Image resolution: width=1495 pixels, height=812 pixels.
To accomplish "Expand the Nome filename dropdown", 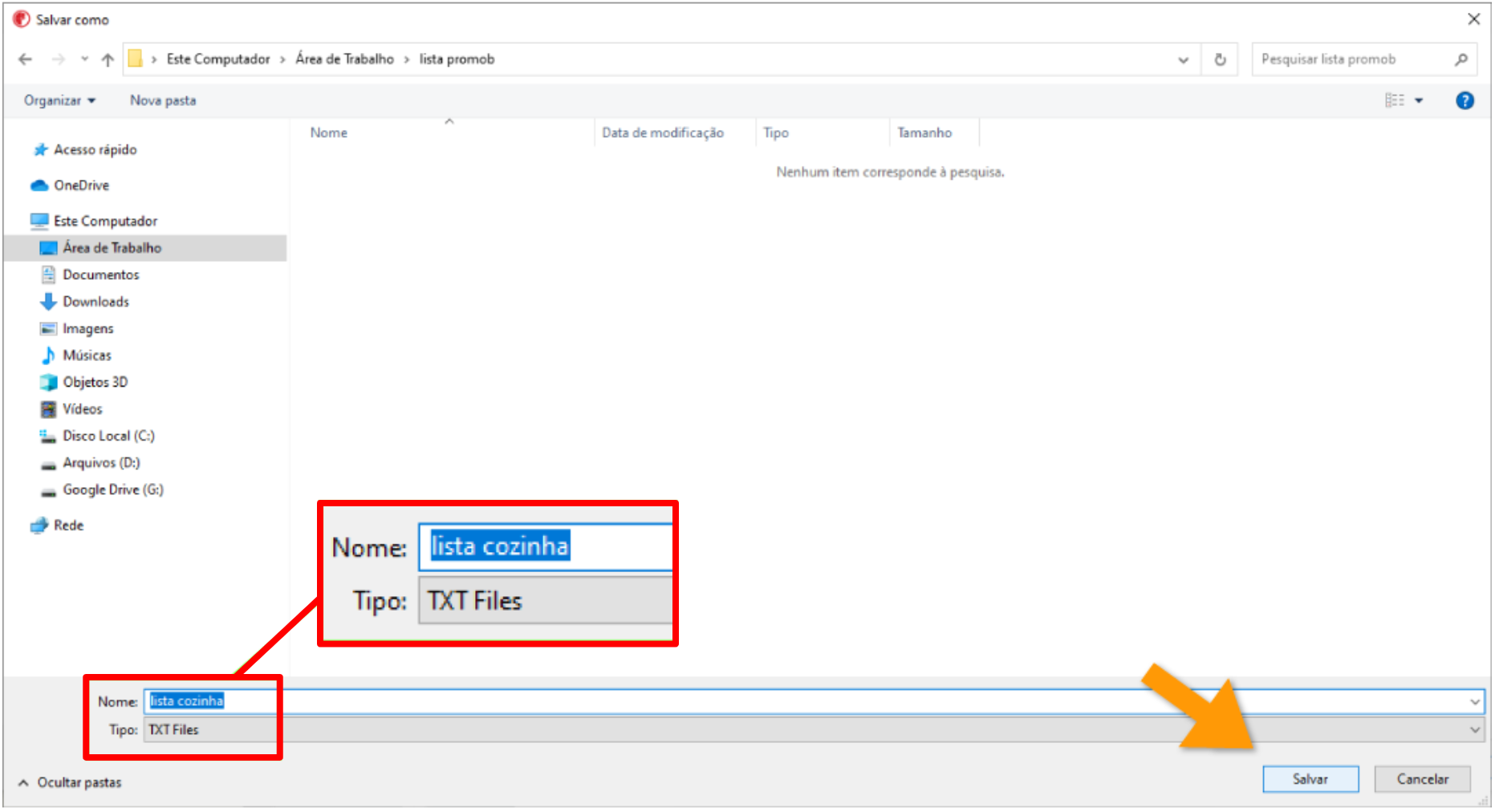I will (1475, 701).
